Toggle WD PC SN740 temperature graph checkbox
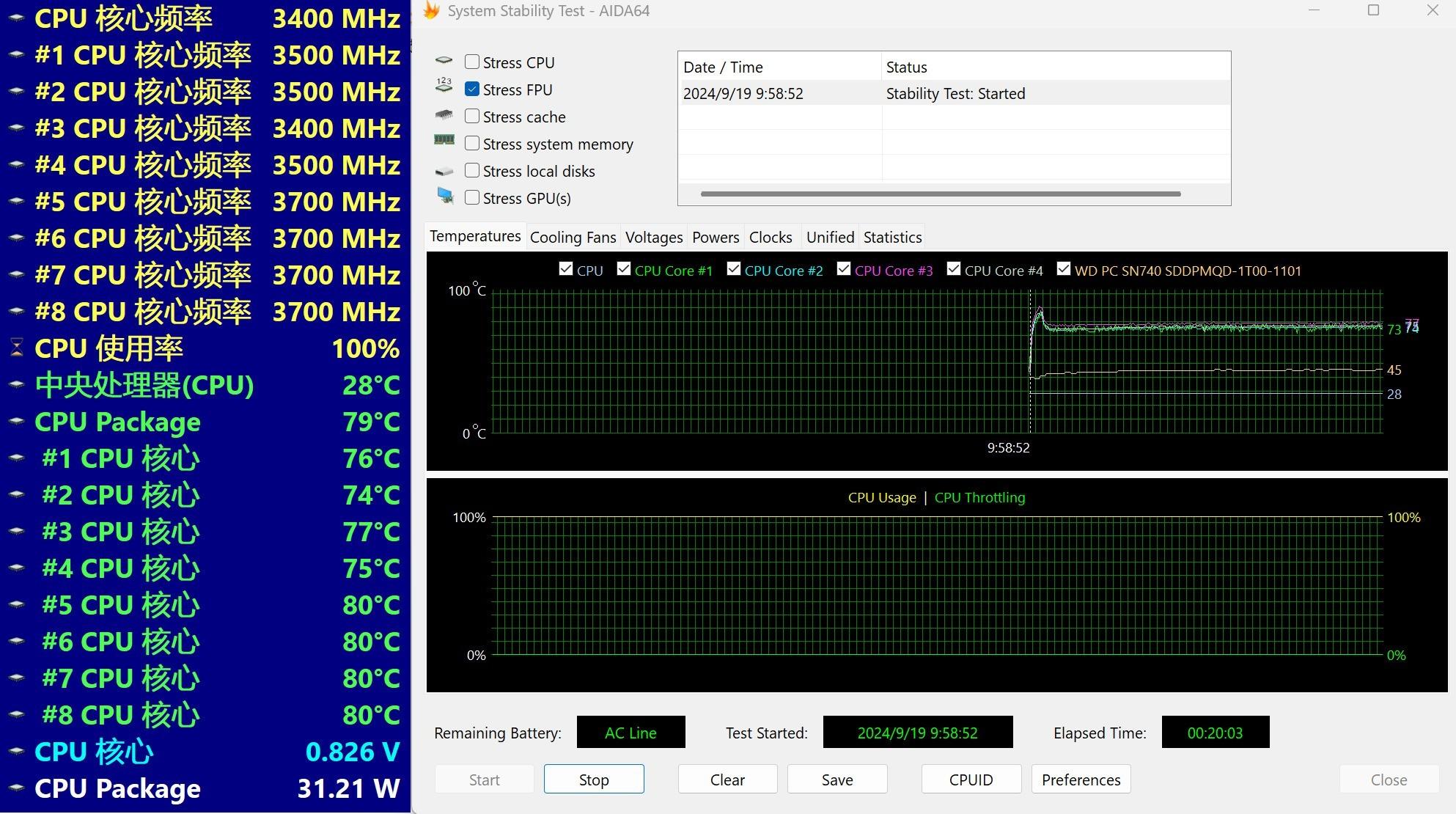The image size is (1456, 814). [x=1064, y=269]
